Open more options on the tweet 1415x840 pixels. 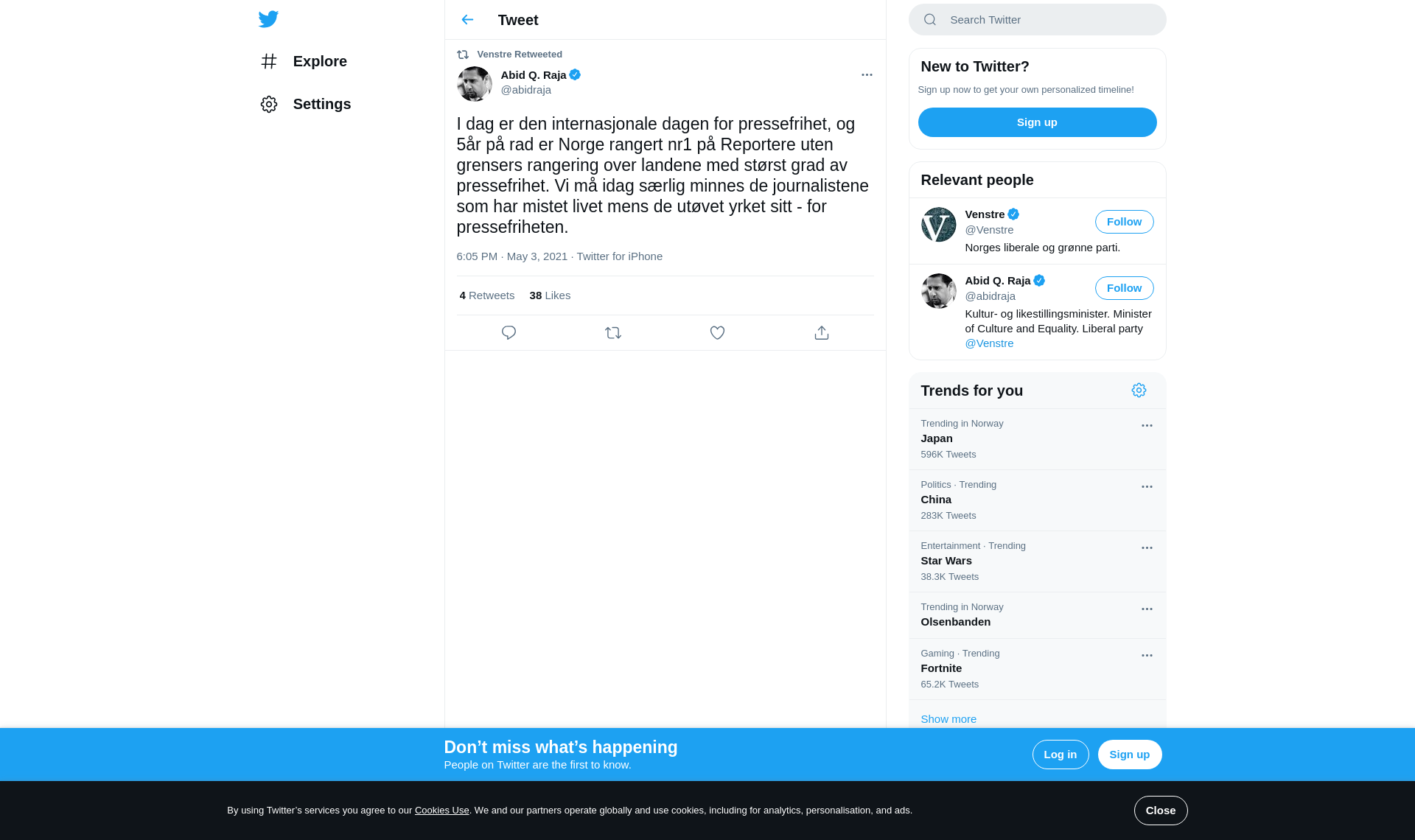point(867,75)
